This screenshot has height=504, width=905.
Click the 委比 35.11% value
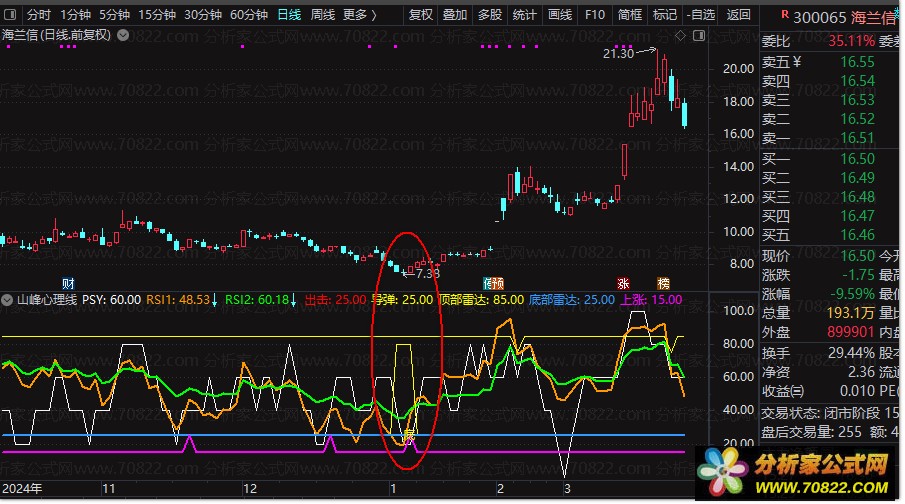851,42
